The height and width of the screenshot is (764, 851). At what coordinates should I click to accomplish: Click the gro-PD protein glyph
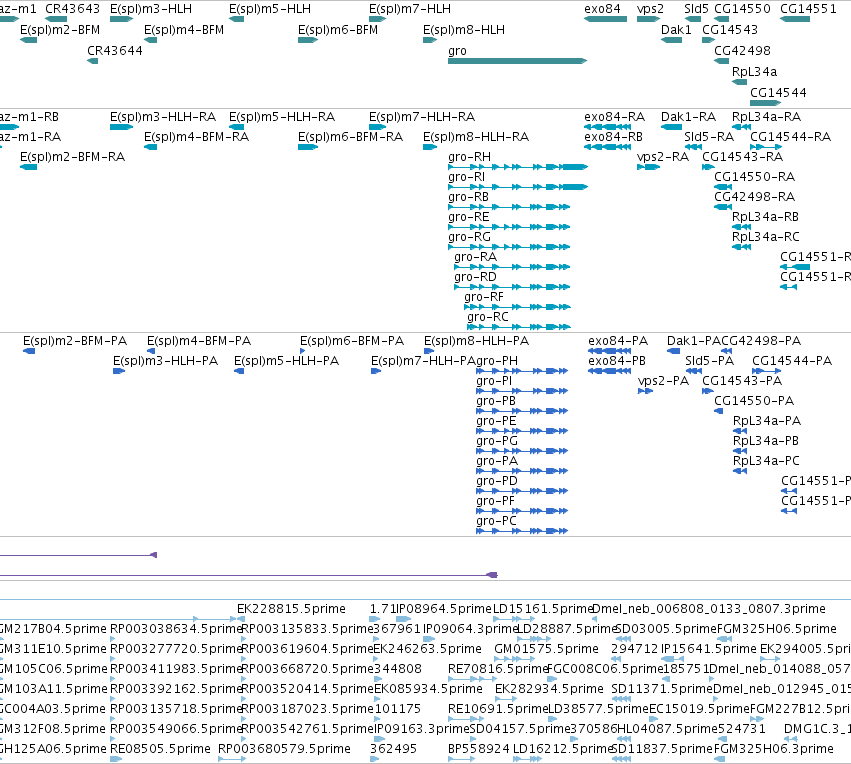point(522,491)
